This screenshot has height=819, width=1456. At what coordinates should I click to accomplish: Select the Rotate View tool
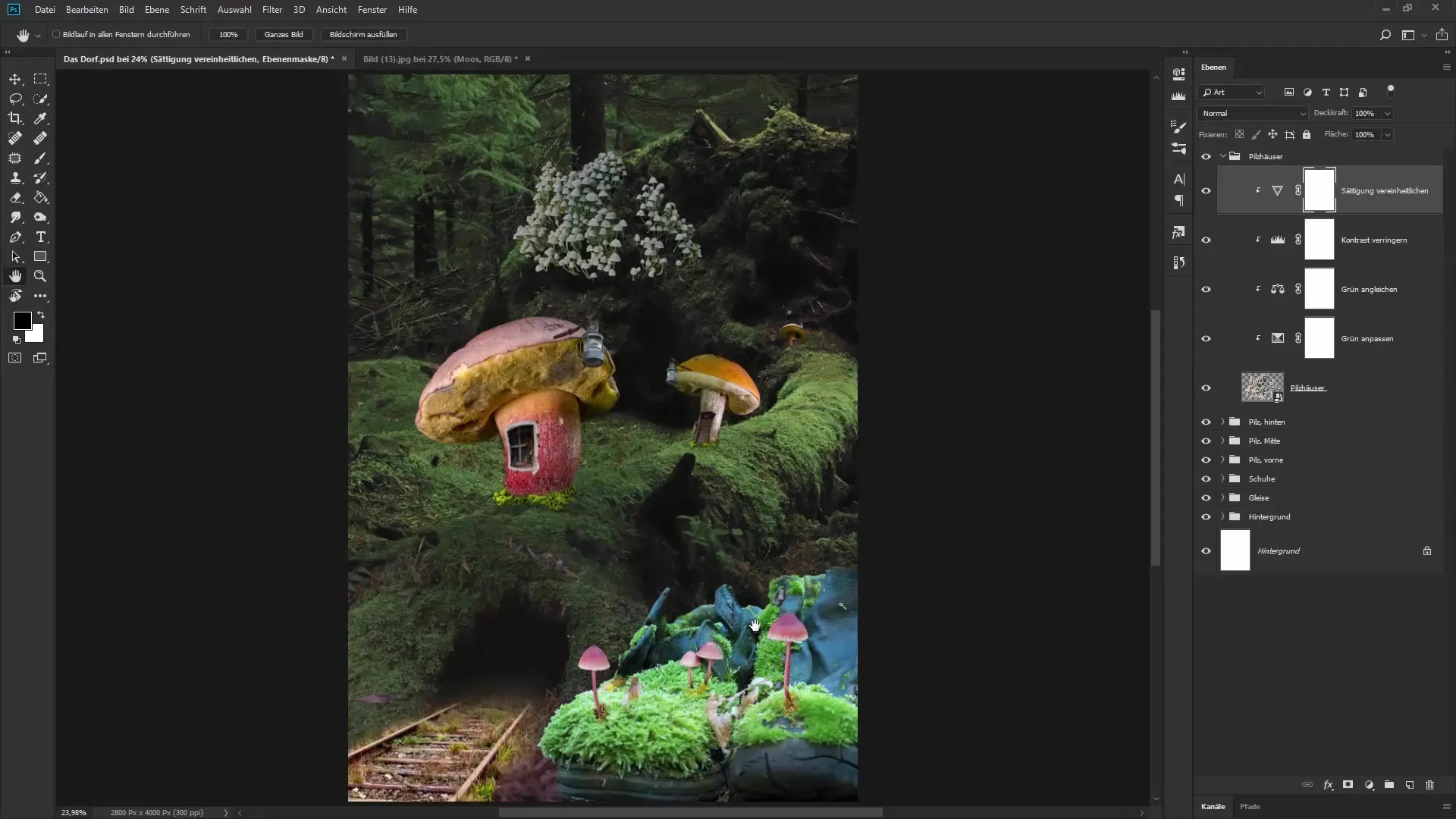[15, 296]
